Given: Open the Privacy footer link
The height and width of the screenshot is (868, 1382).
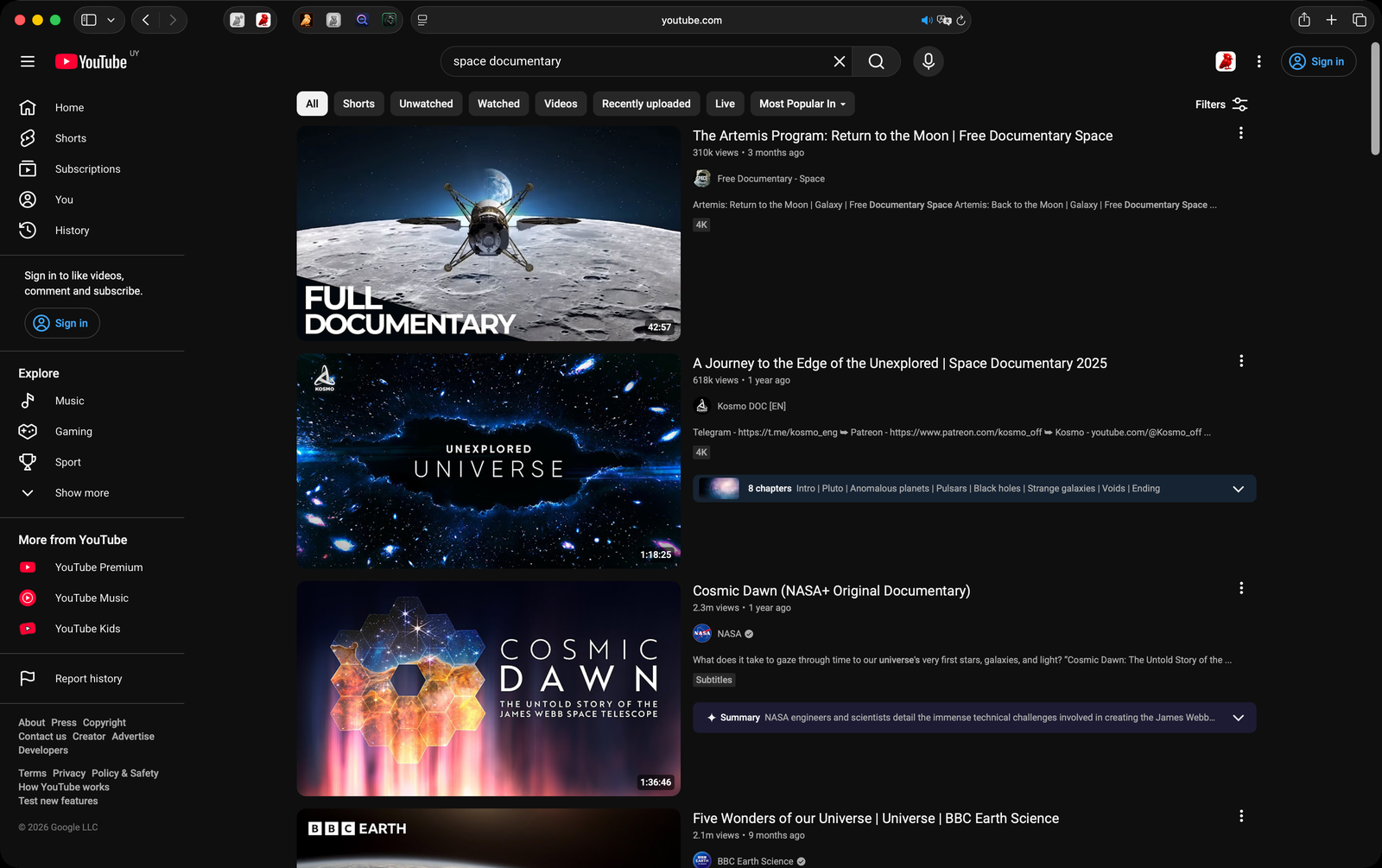Looking at the screenshot, I should click(x=69, y=773).
